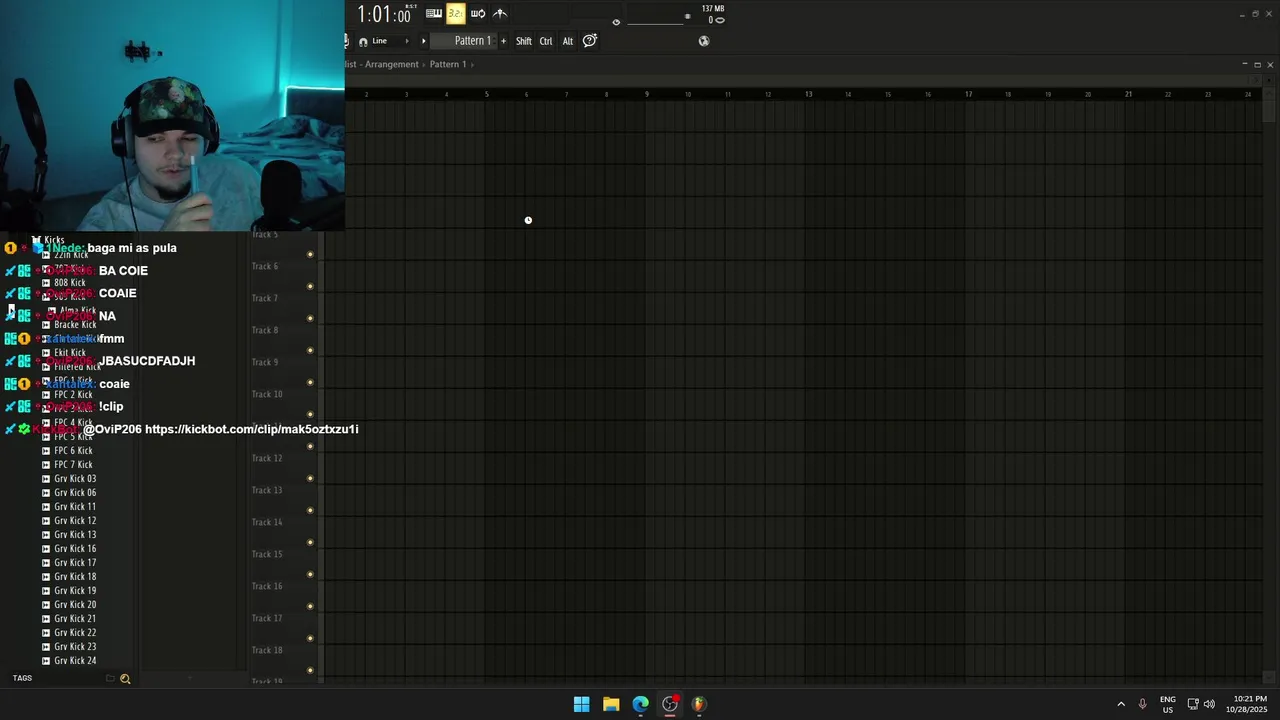The image size is (1280, 720).
Task: Select the Grv Kick 16 sample
Action: (75, 549)
